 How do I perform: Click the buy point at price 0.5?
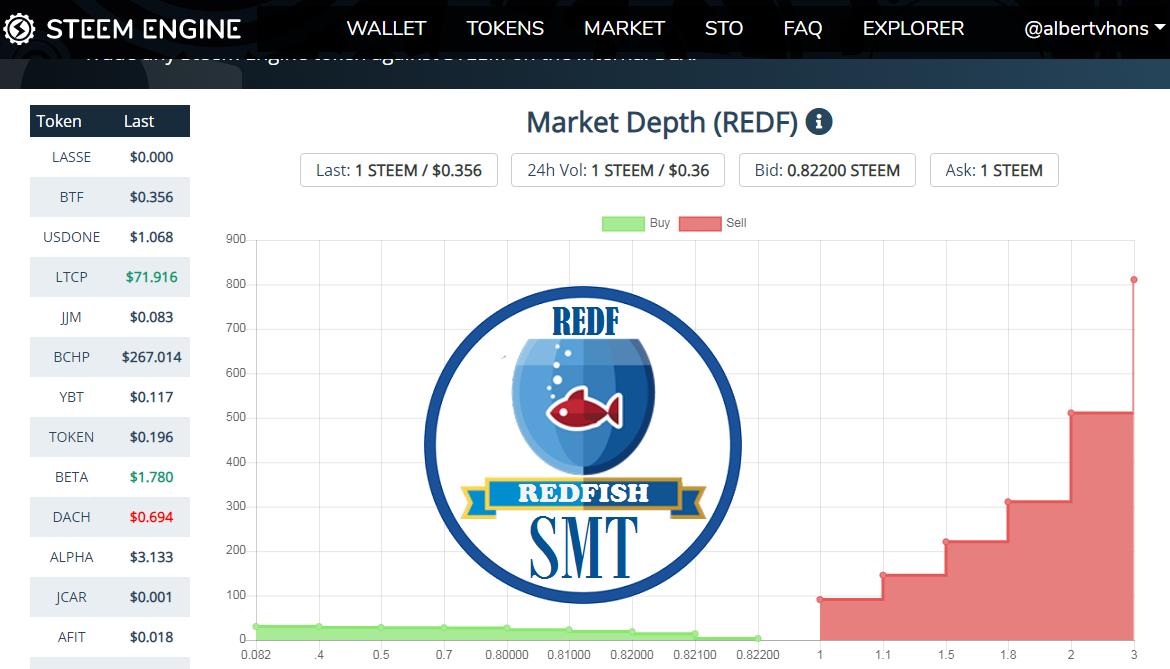tap(381, 627)
